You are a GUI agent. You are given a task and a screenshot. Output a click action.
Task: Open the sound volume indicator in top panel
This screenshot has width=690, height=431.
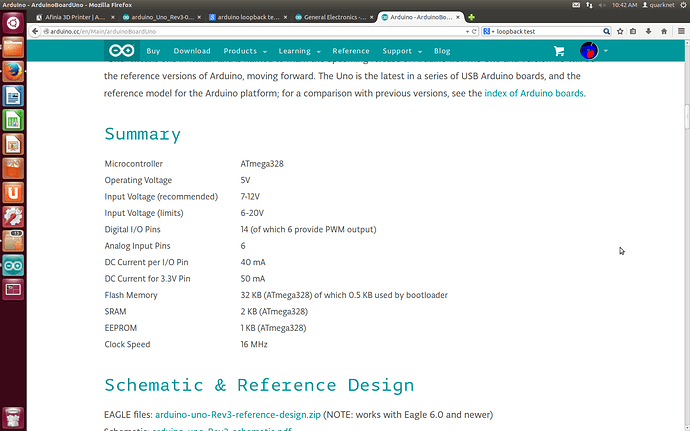[602, 5]
